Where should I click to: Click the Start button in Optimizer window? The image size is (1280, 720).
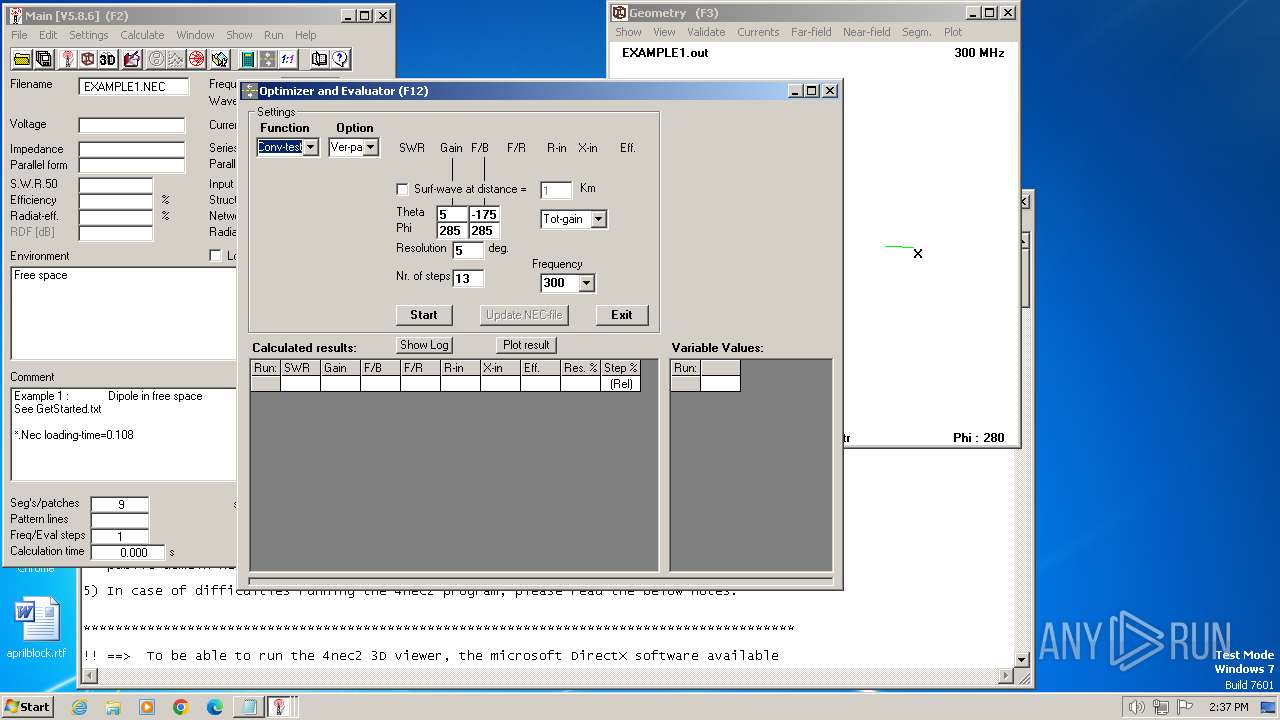[x=424, y=315]
